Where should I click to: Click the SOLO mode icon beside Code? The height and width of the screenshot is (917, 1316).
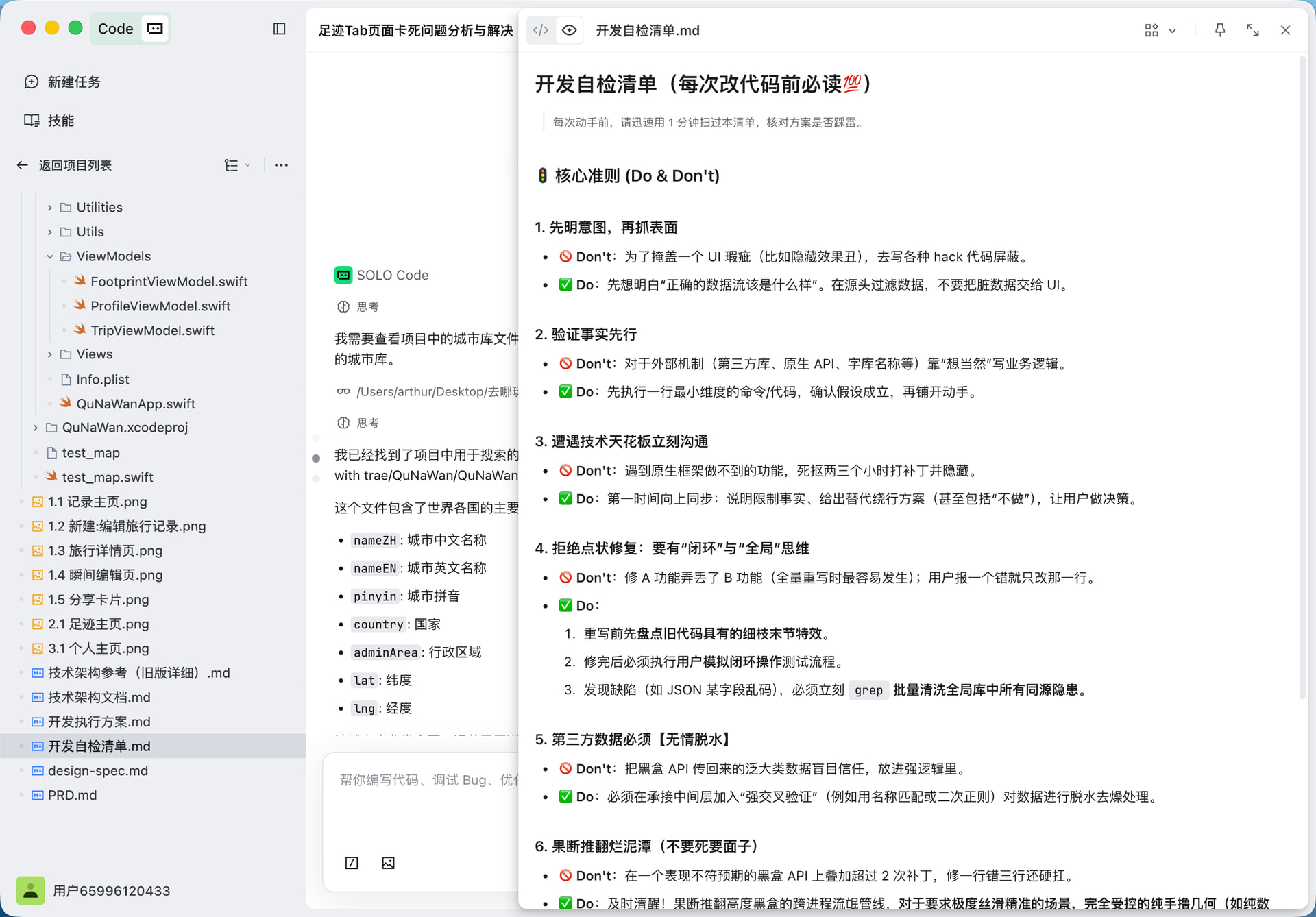click(156, 29)
